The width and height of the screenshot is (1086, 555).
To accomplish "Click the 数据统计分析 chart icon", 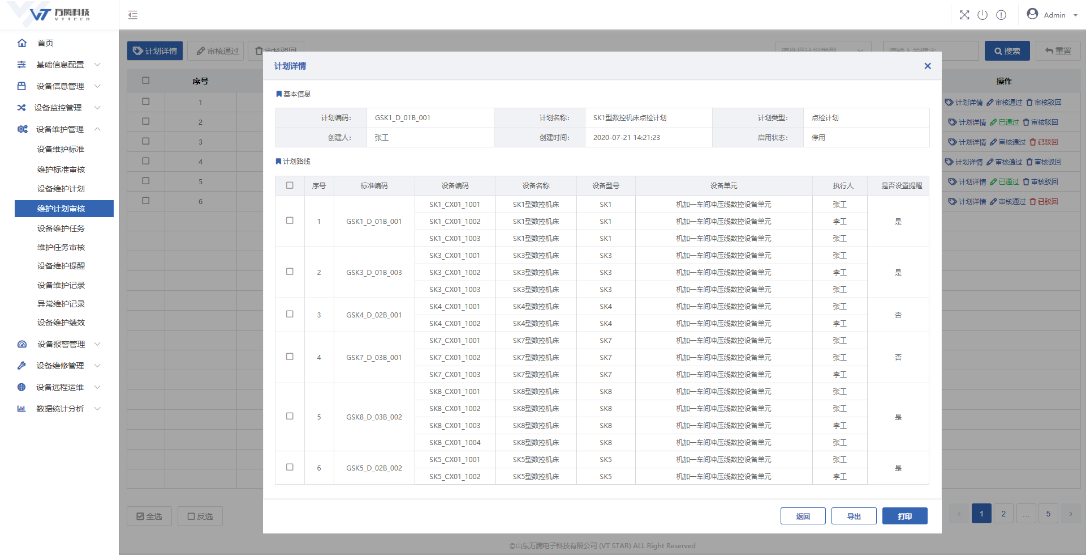I will (21, 409).
